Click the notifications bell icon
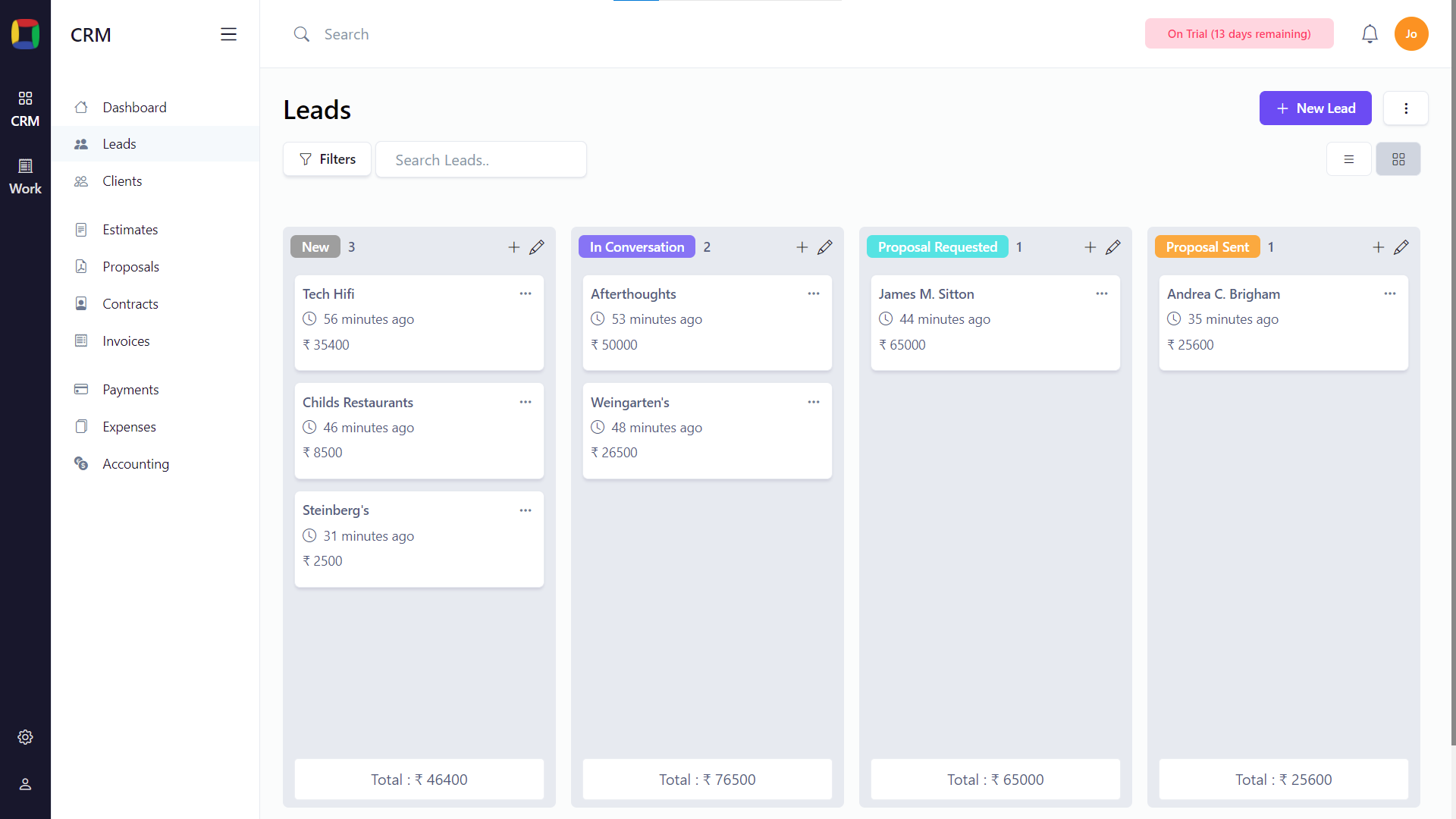 tap(1370, 34)
